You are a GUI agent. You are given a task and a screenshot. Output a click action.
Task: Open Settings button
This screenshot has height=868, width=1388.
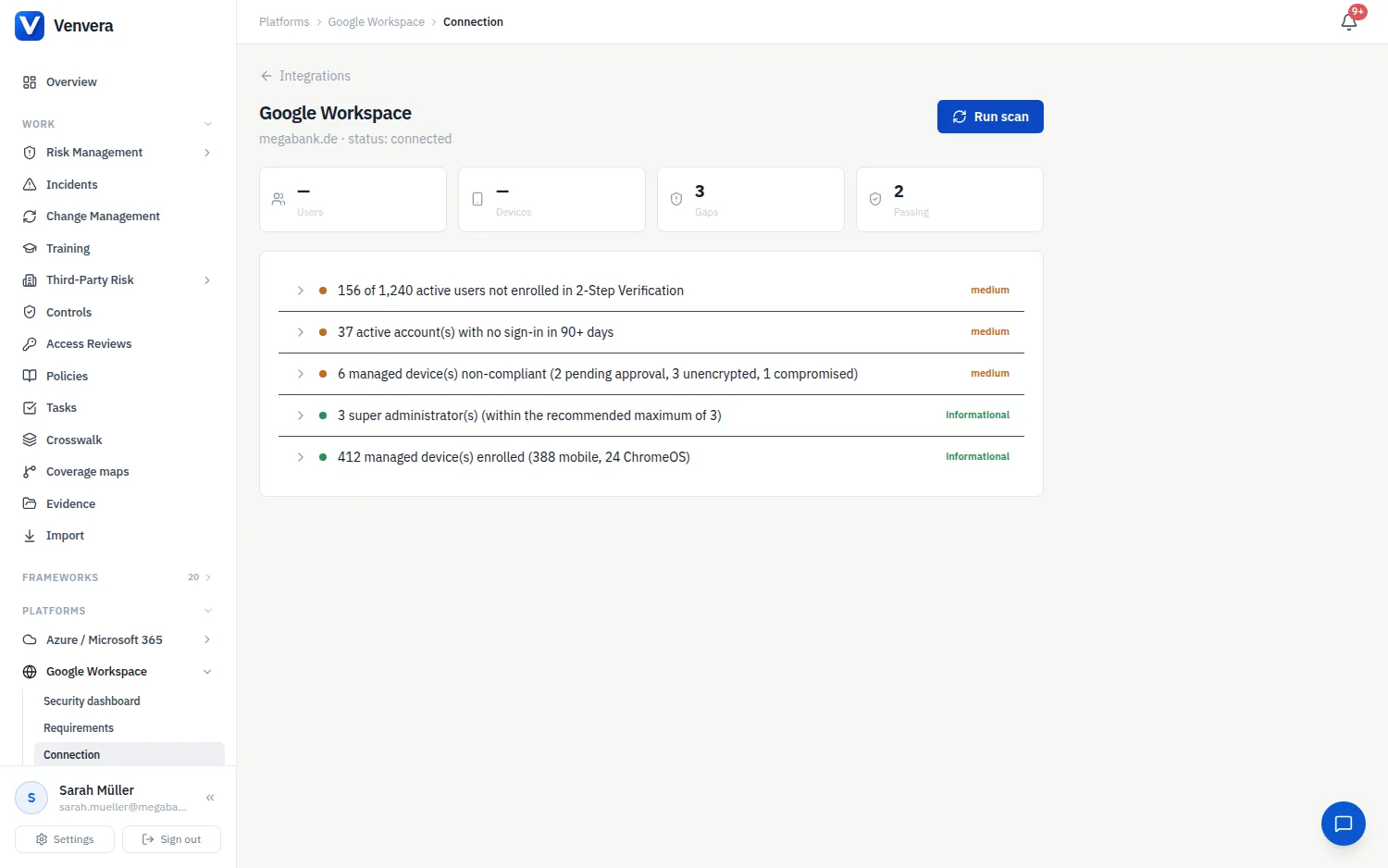click(x=65, y=839)
